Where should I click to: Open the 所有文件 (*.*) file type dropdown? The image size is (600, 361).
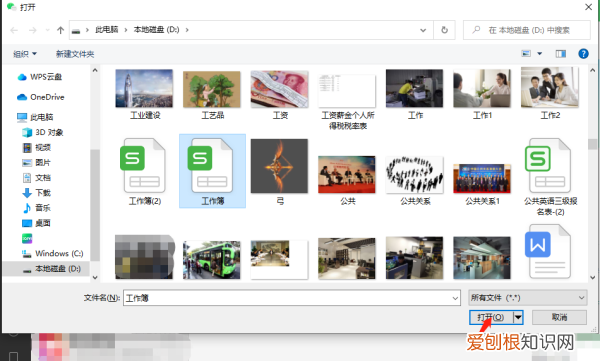tap(528, 298)
